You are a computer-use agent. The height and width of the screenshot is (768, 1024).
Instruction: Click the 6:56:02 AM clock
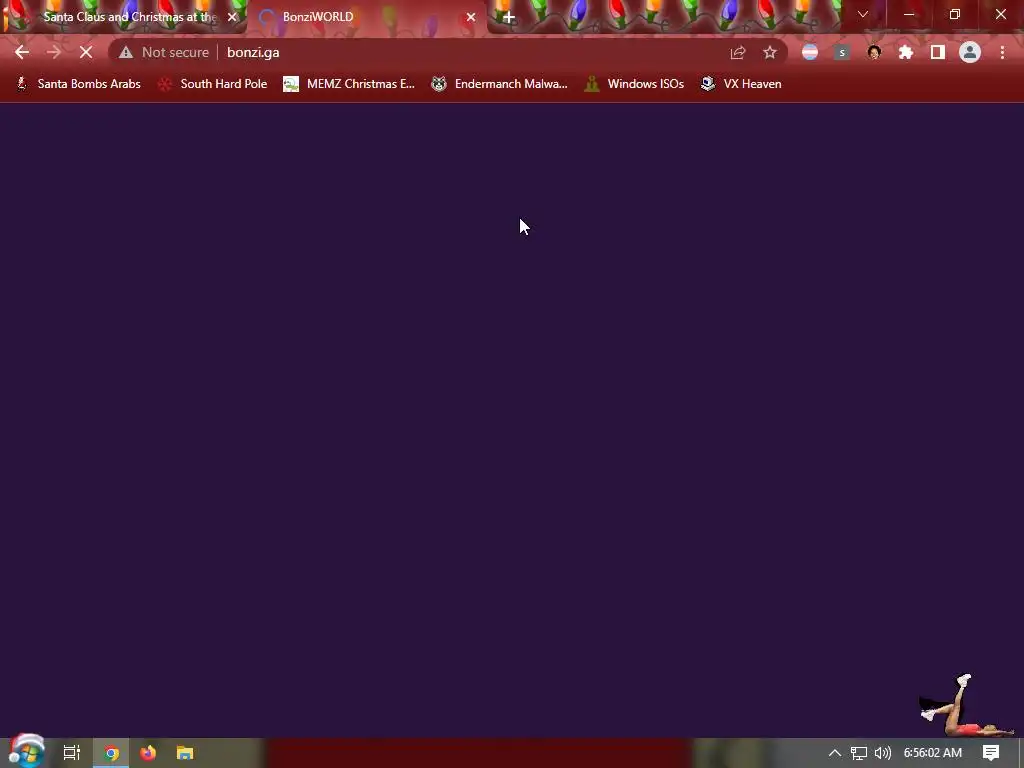[x=933, y=753]
